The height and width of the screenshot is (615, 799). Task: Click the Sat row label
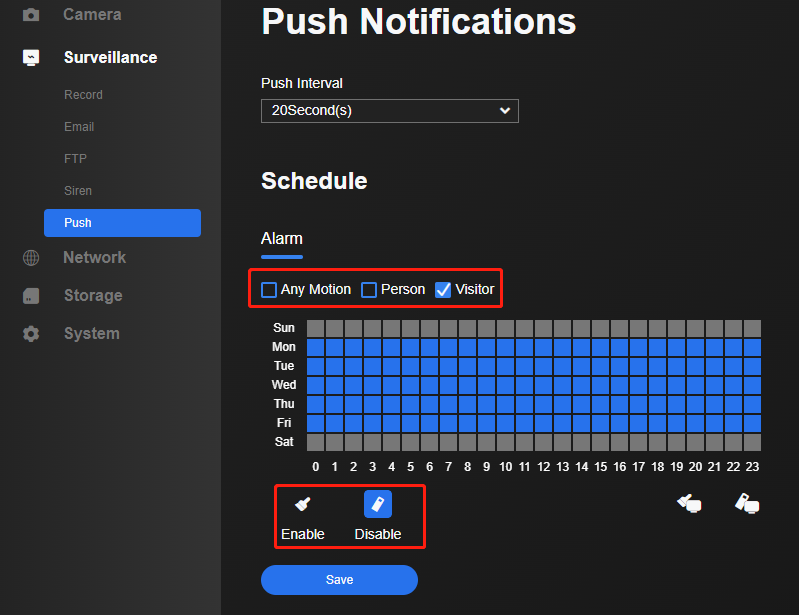click(x=284, y=442)
